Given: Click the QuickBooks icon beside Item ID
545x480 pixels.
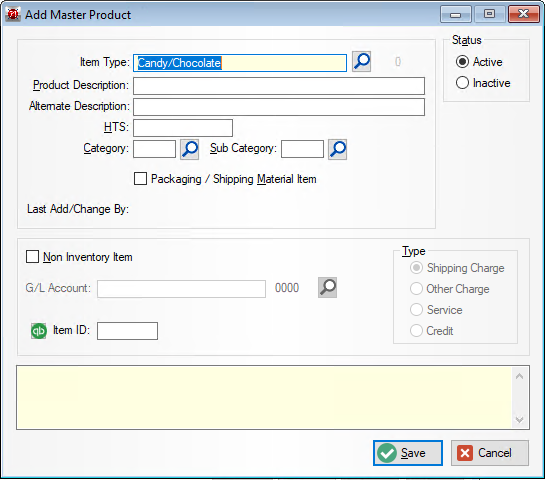Looking at the screenshot, I should click(39, 331).
